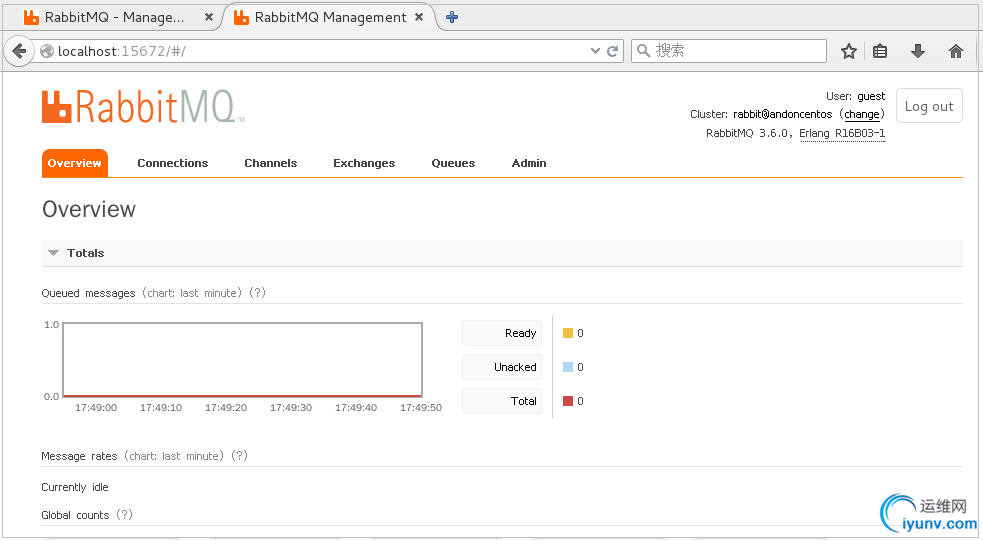Close the first RabbitMQ - Manage... tab
The image size is (983, 540).
pos(209,18)
